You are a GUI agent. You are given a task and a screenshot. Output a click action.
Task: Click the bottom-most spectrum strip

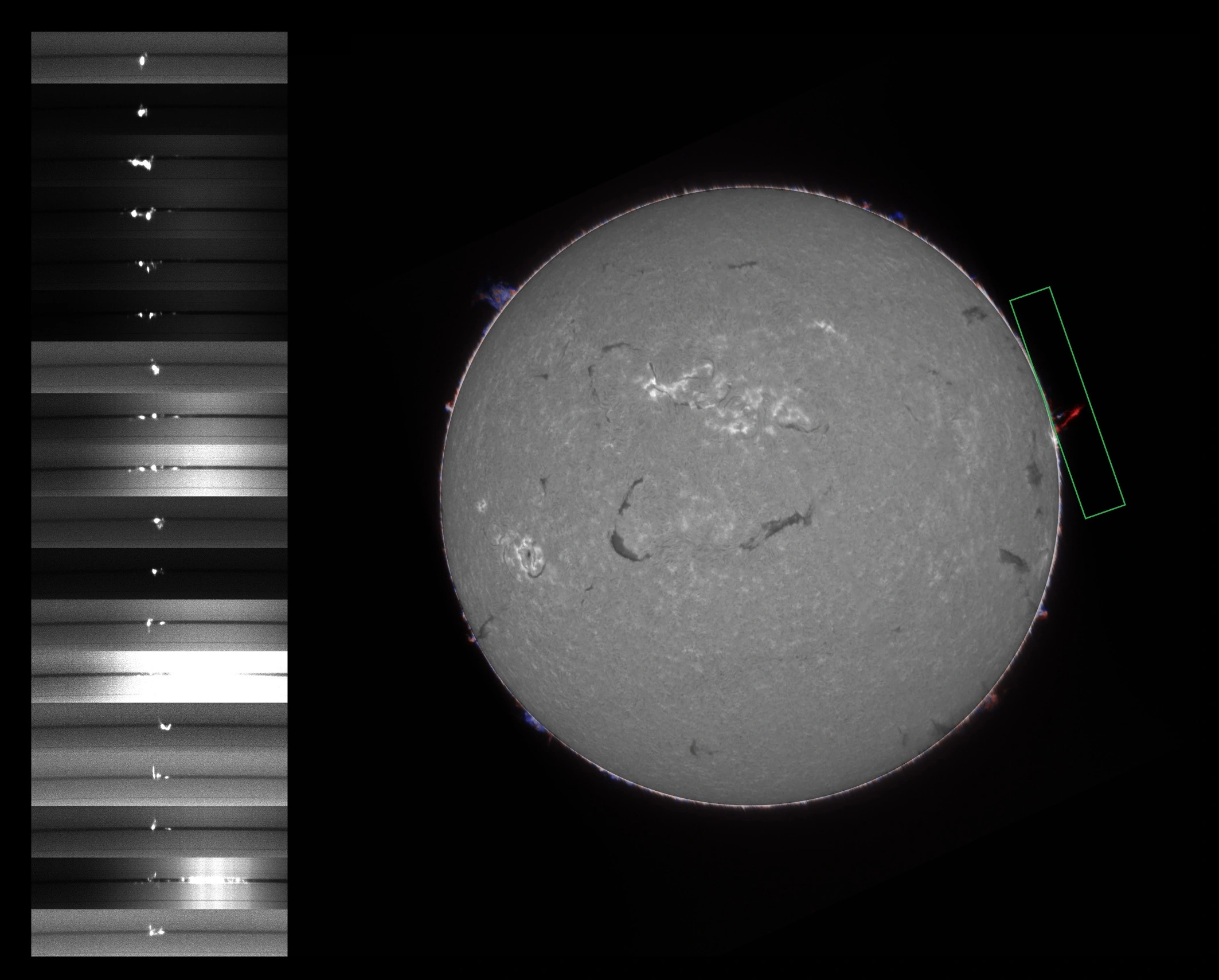click(x=159, y=932)
